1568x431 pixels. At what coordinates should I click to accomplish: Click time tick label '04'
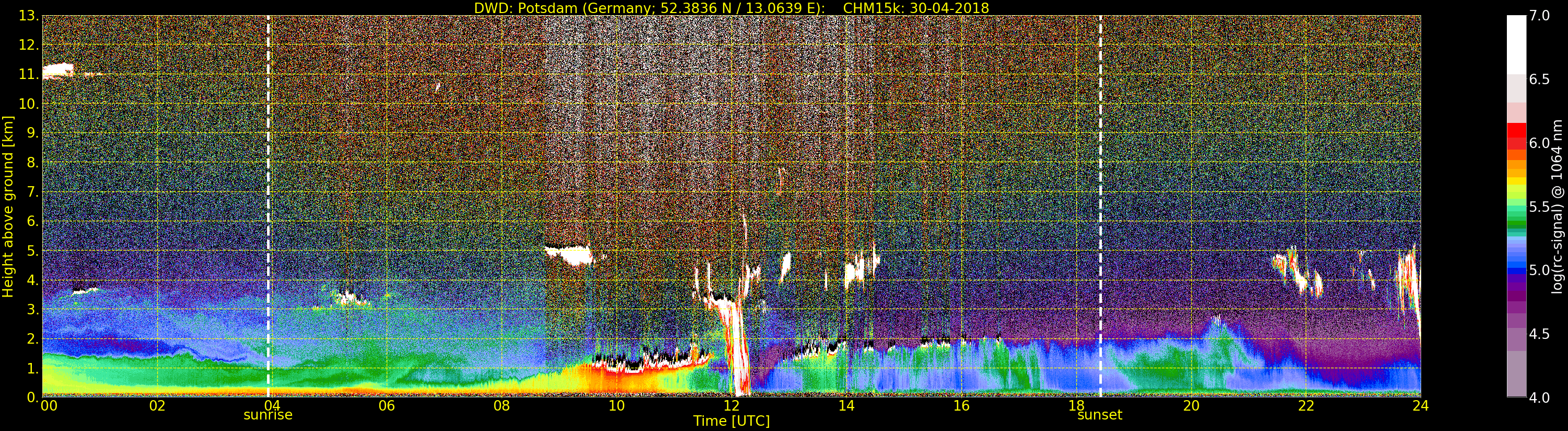[x=272, y=405]
